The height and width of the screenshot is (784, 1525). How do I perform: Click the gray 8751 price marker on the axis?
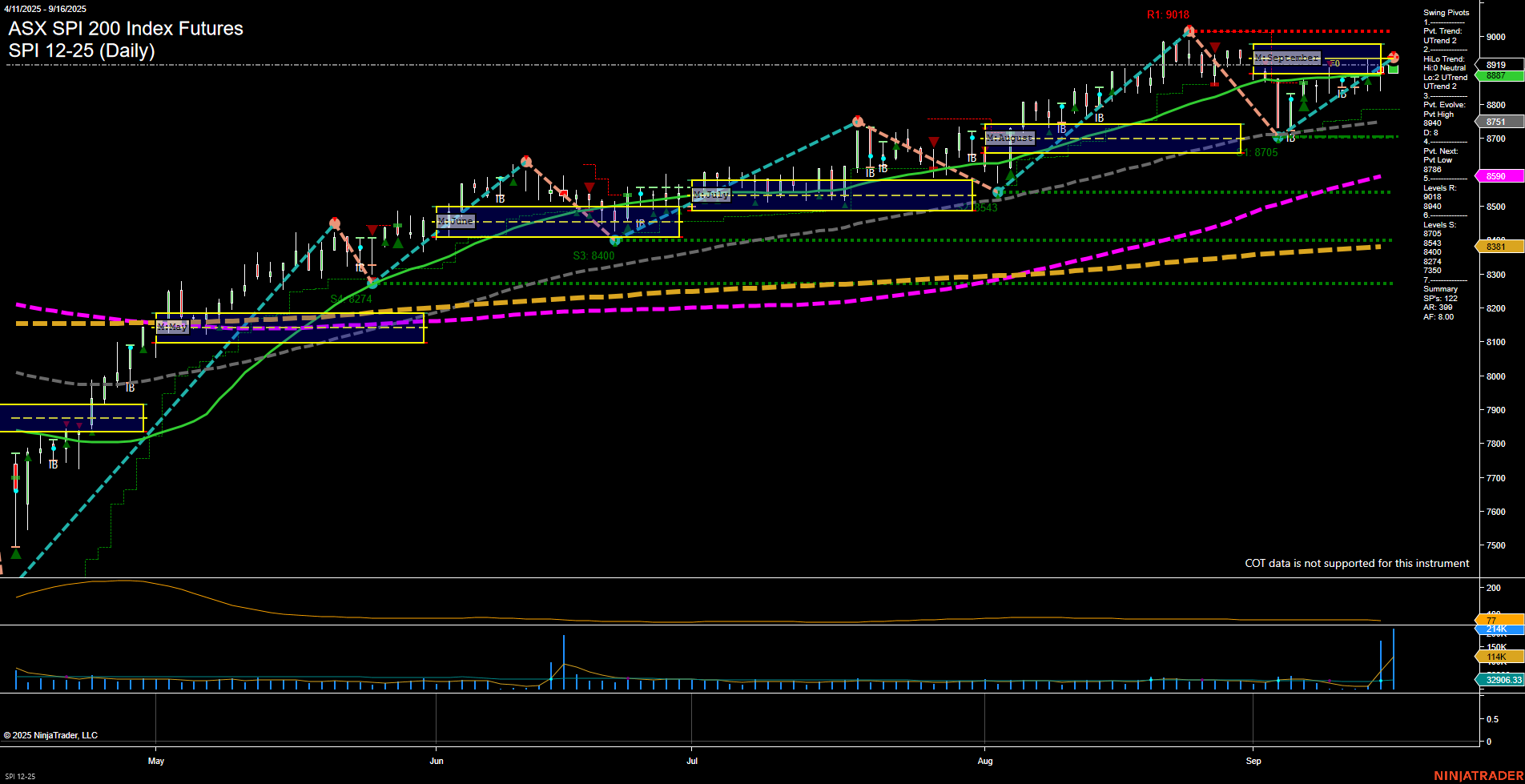(1497, 121)
